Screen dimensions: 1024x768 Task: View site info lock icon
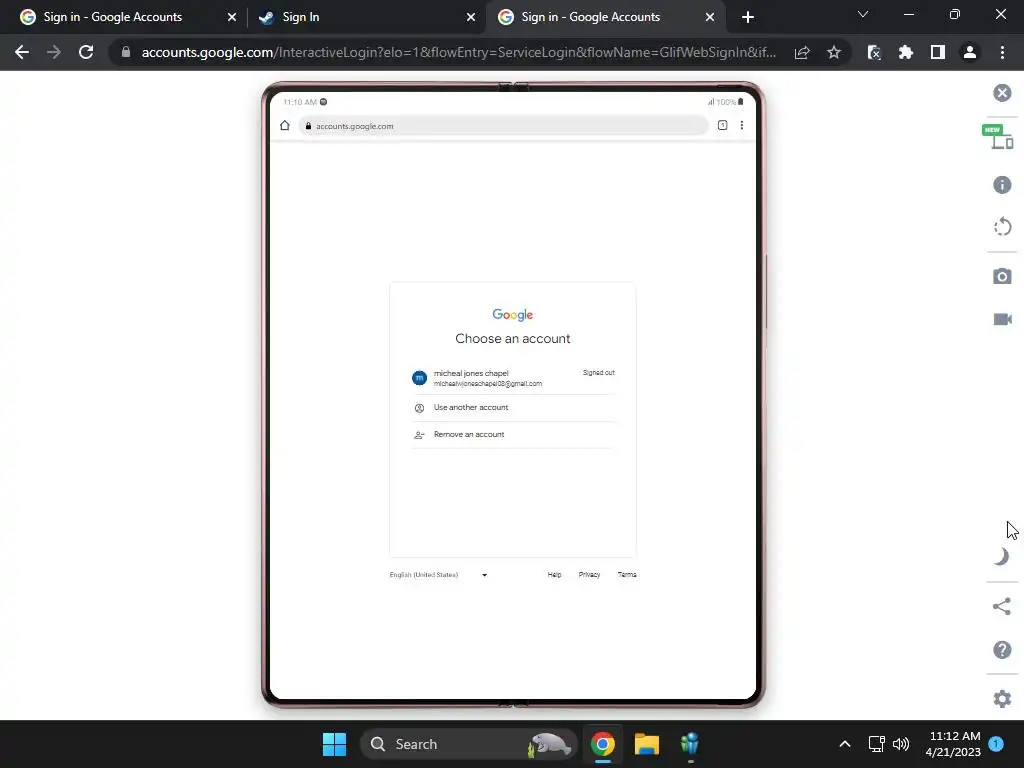[x=126, y=52]
